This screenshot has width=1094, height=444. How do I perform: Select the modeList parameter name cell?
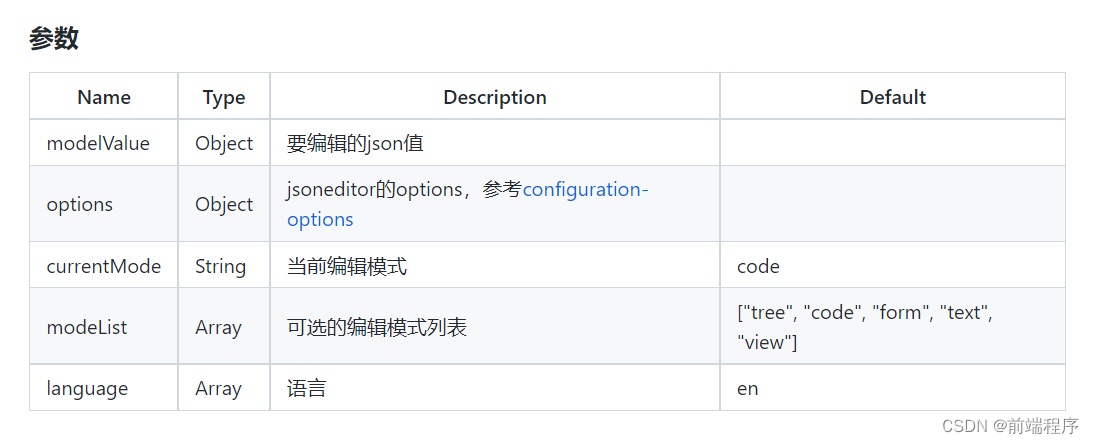[87, 327]
